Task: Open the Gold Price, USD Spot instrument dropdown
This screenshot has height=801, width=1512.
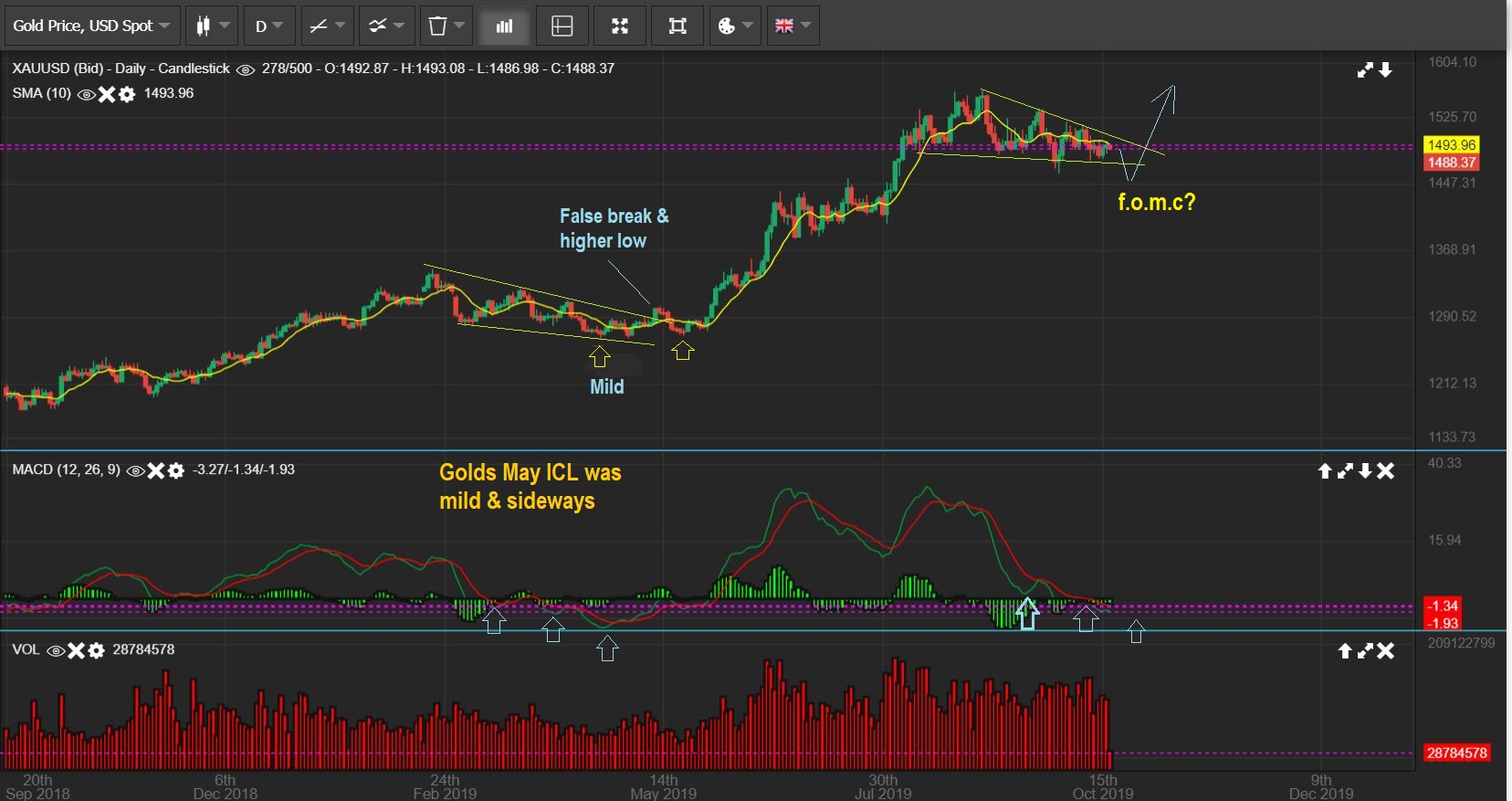Action: click(x=90, y=26)
